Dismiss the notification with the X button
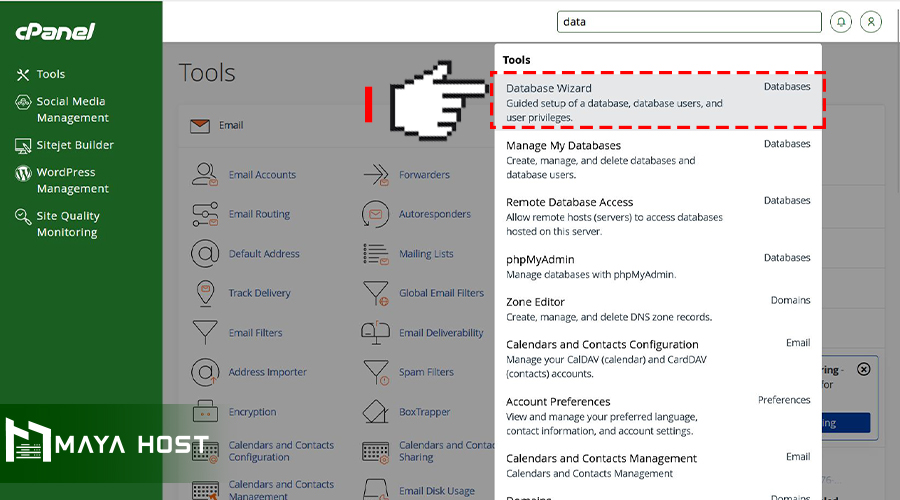 pyautogui.click(x=864, y=369)
